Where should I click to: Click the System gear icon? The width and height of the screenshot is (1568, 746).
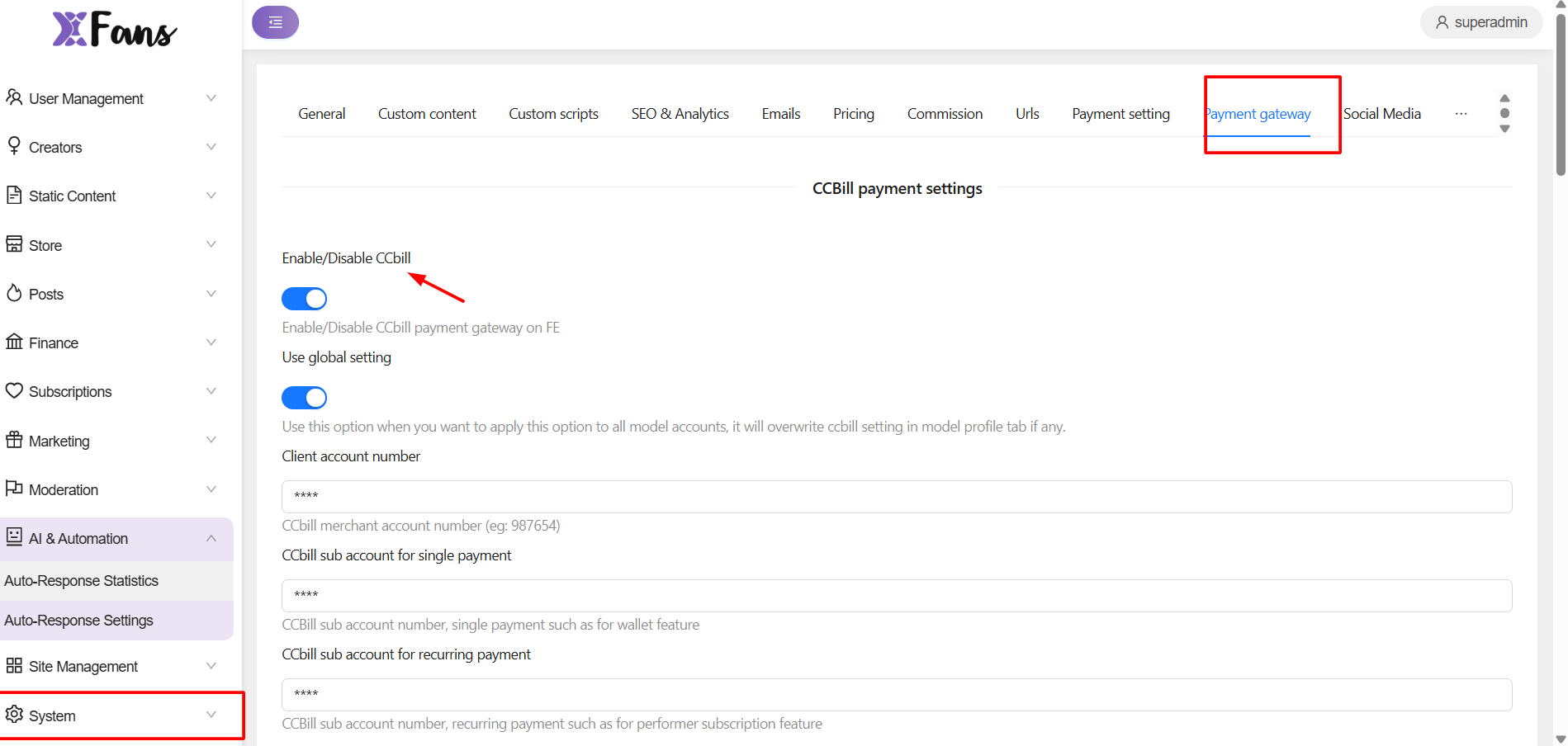(14, 715)
